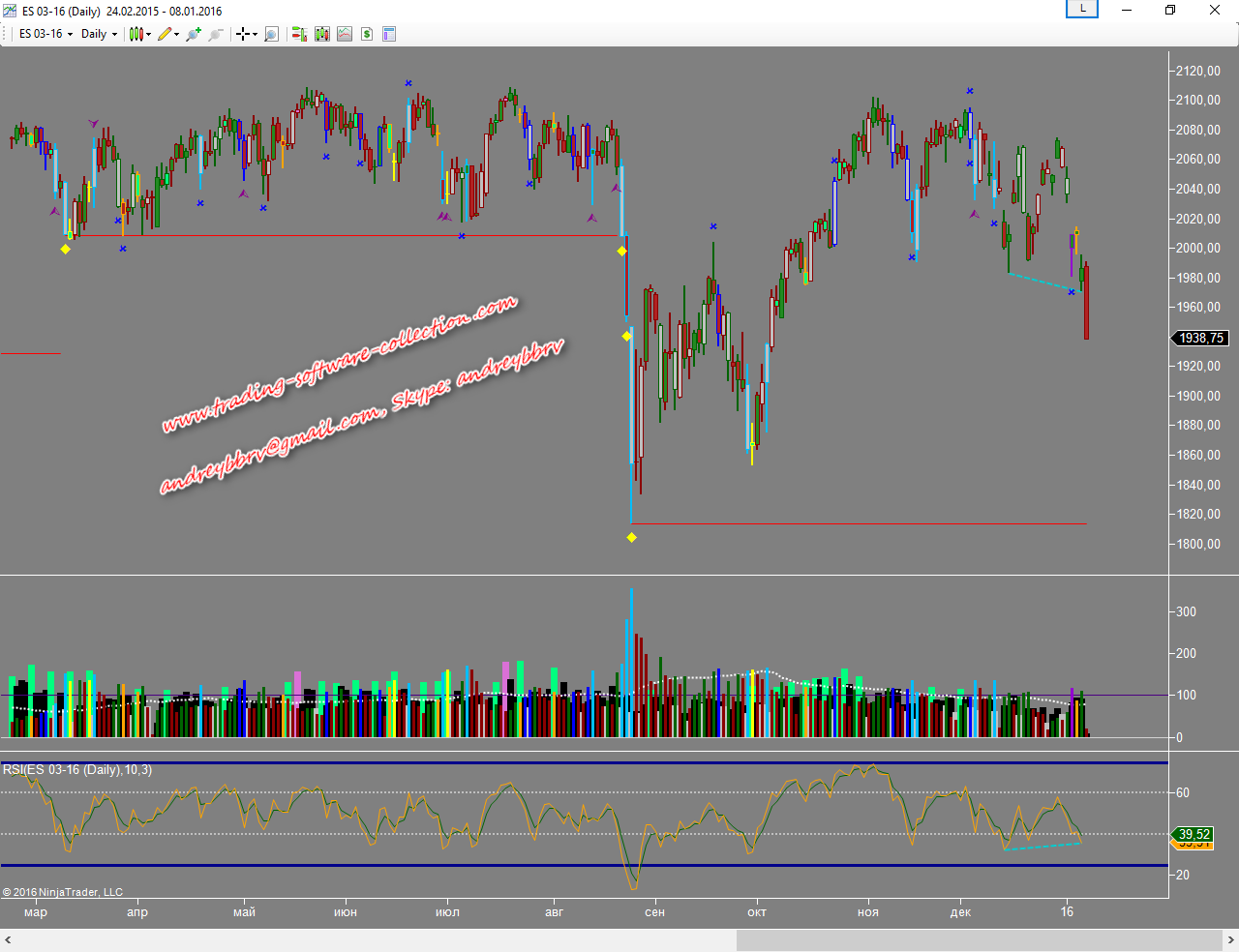Viewport: 1239px width, 952px height.
Task: Open the Indicators chart icon
Action: pyautogui.click(x=345, y=34)
